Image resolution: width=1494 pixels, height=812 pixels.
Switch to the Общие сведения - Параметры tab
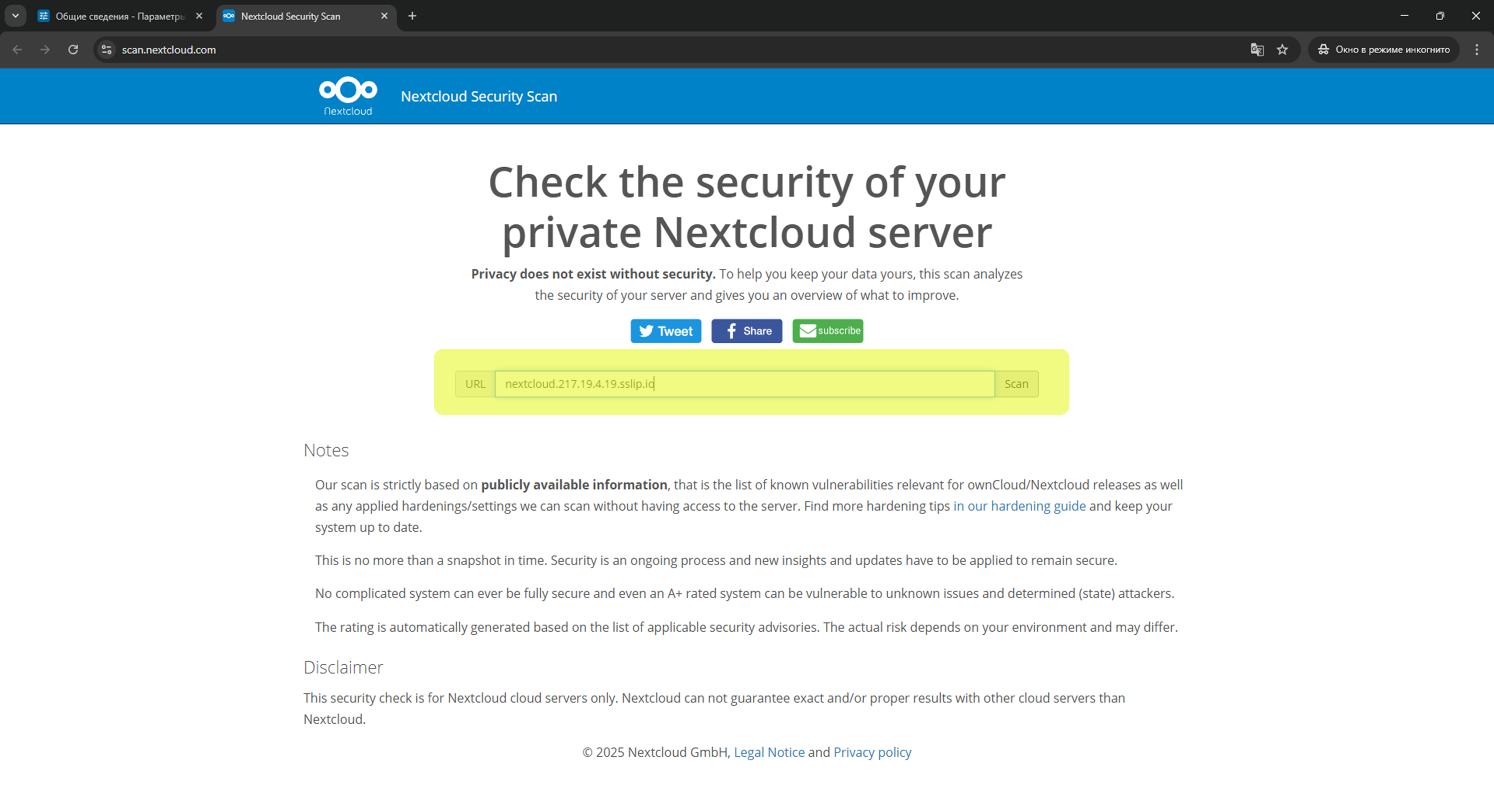(120, 16)
